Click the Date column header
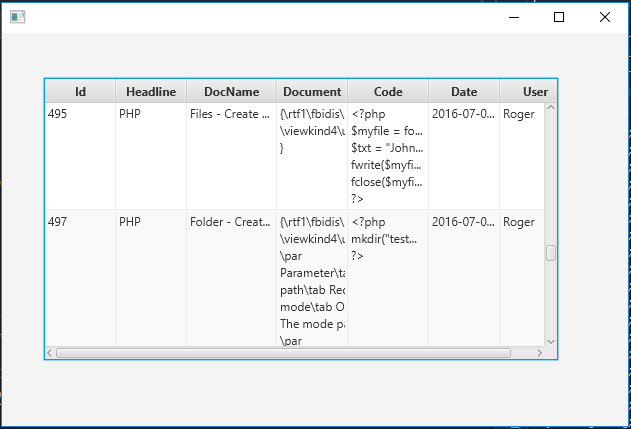This screenshot has width=631, height=429. click(x=464, y=92)
